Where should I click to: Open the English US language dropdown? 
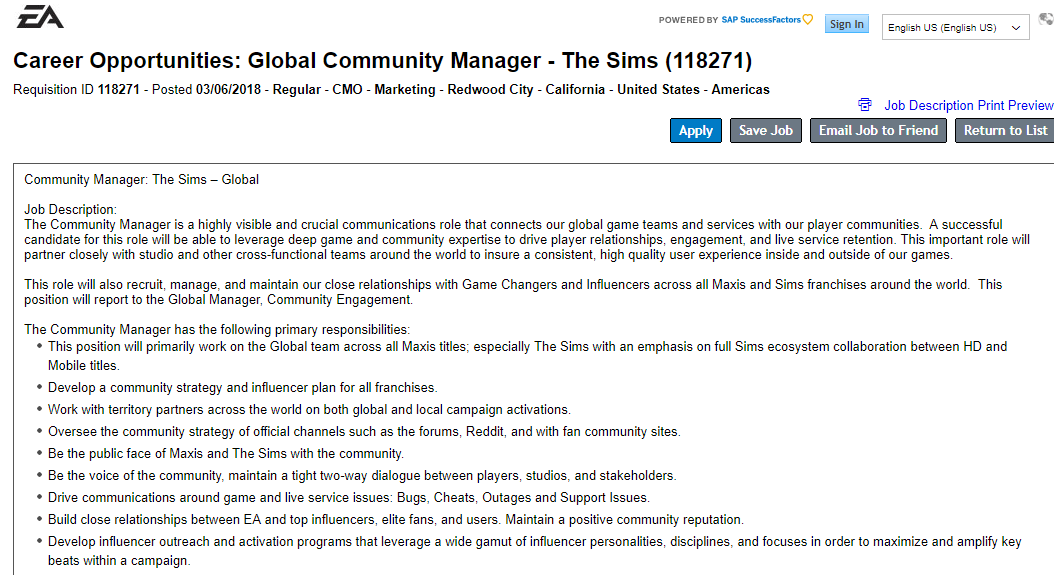click(x=955, y=28)
